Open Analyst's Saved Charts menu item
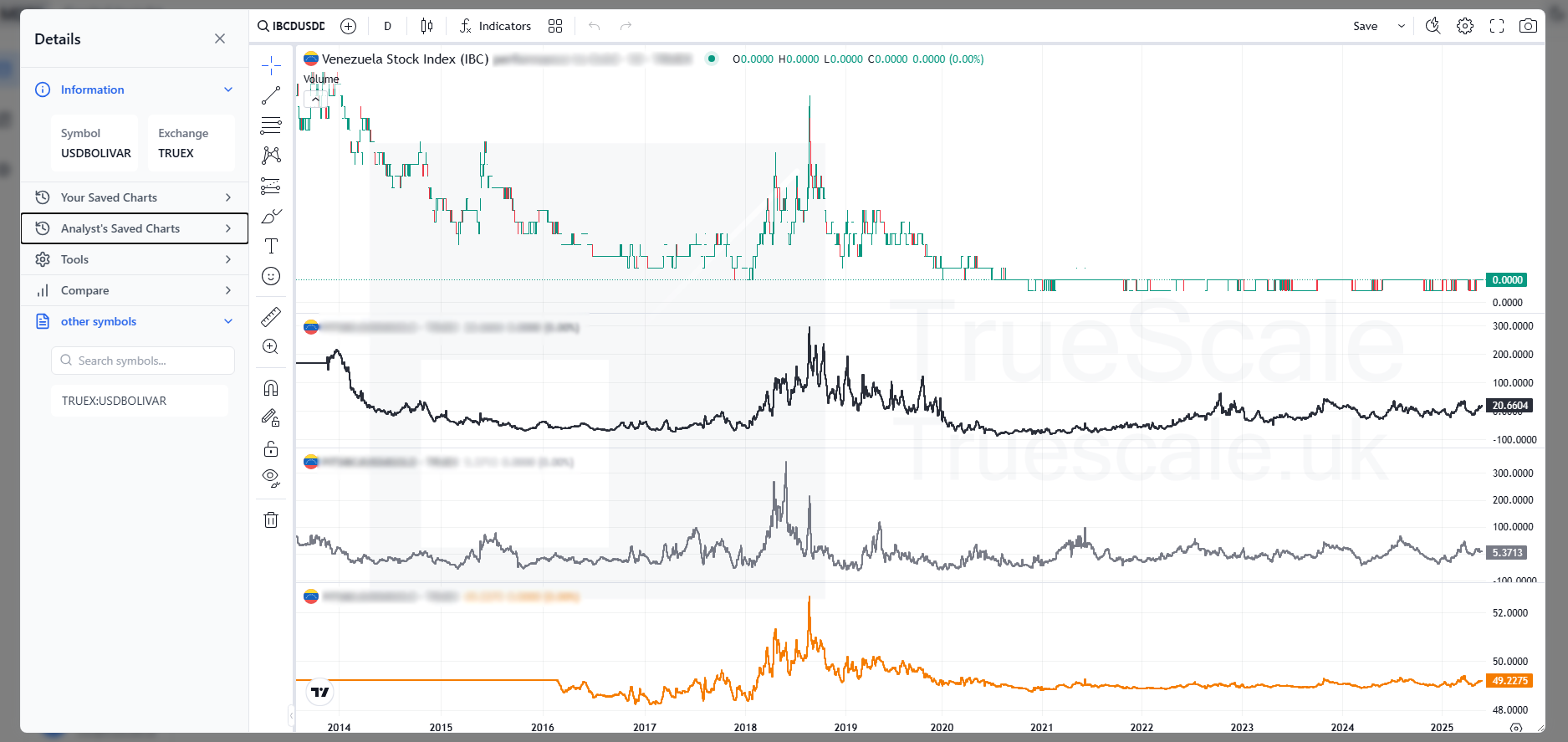1568x742 pixels. [x=134, y=228]
